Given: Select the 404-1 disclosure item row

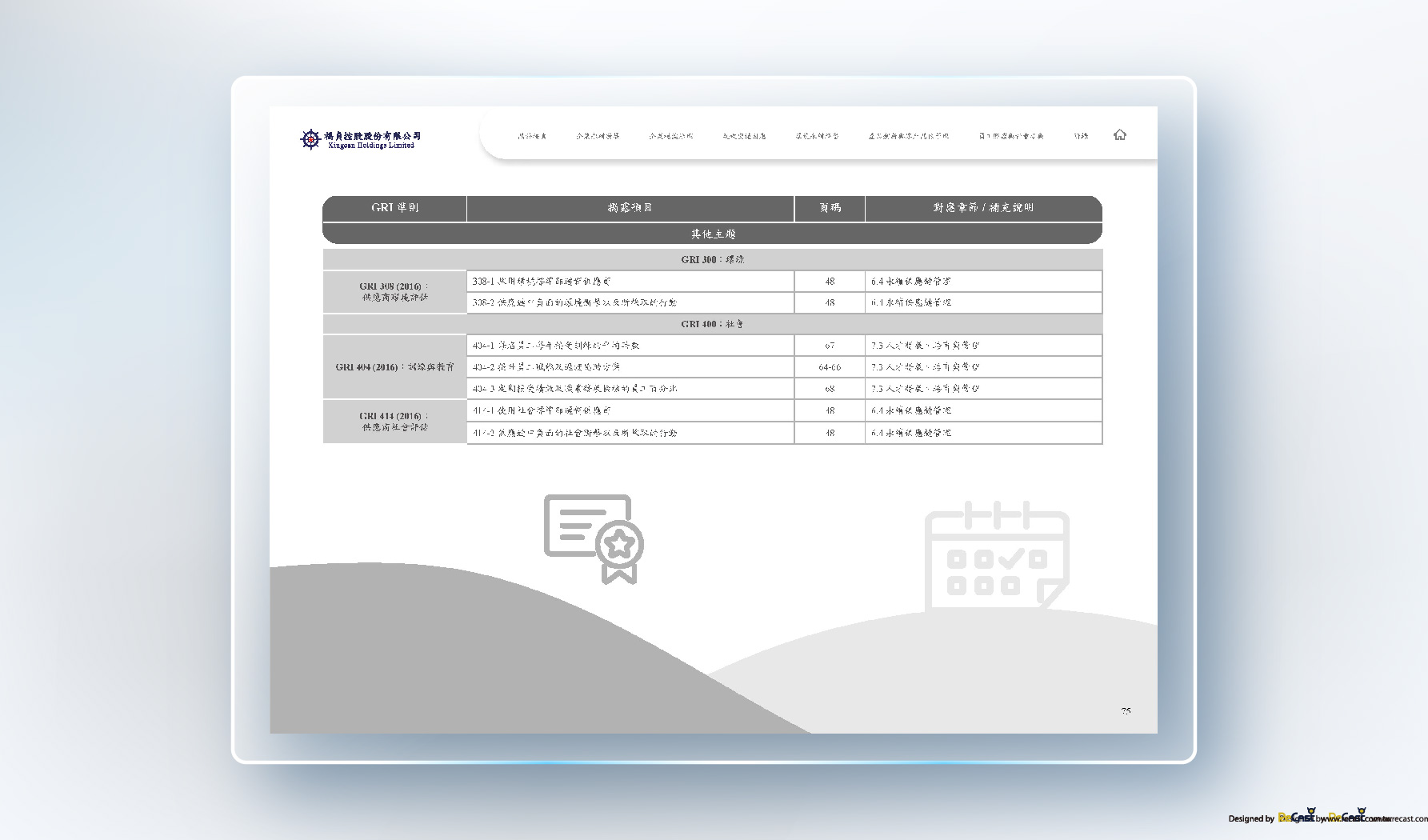Looking at the screenshot, I should click(x=630, y=346).
